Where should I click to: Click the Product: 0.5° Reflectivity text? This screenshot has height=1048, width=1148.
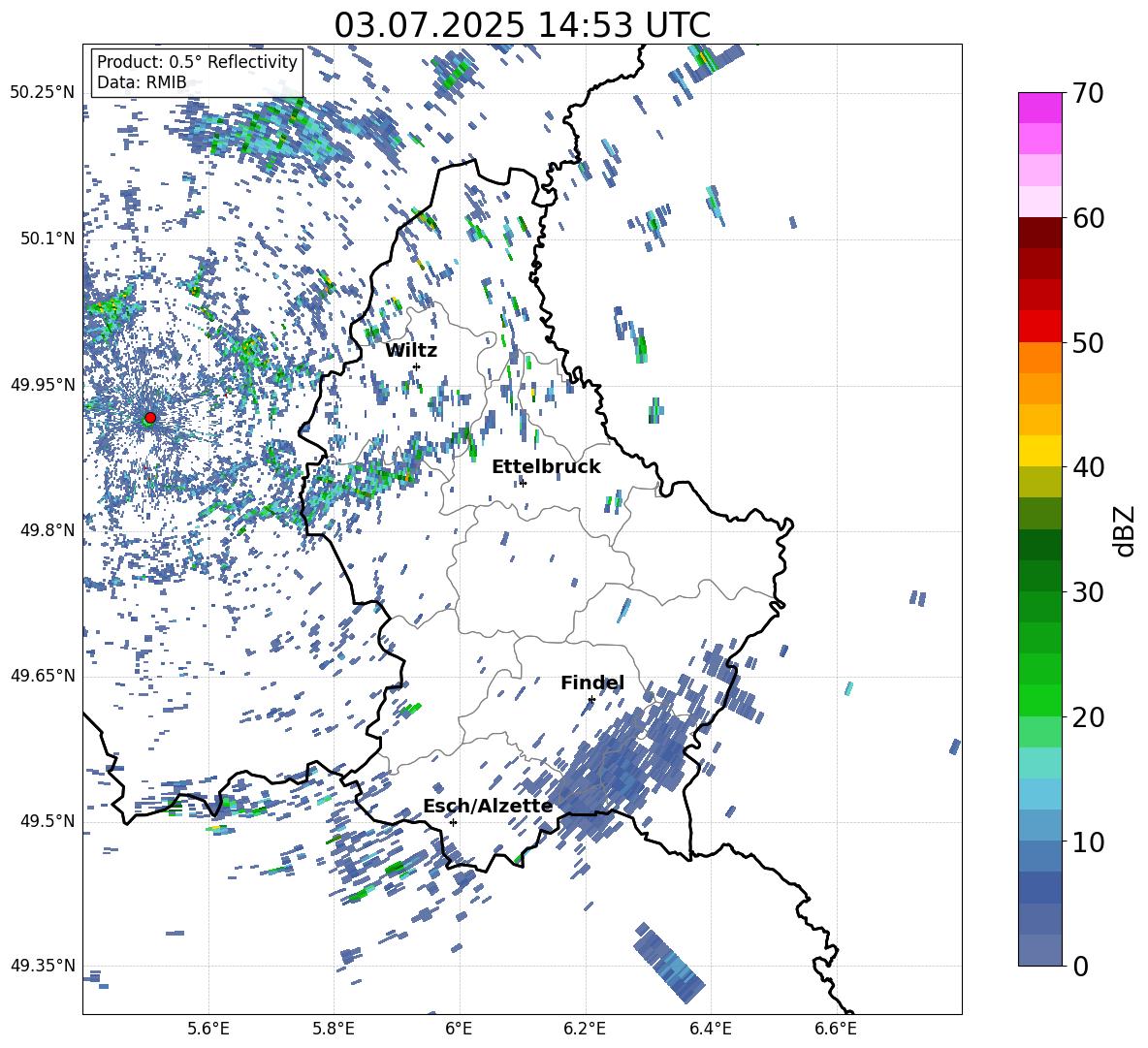(x=197, y=61)
